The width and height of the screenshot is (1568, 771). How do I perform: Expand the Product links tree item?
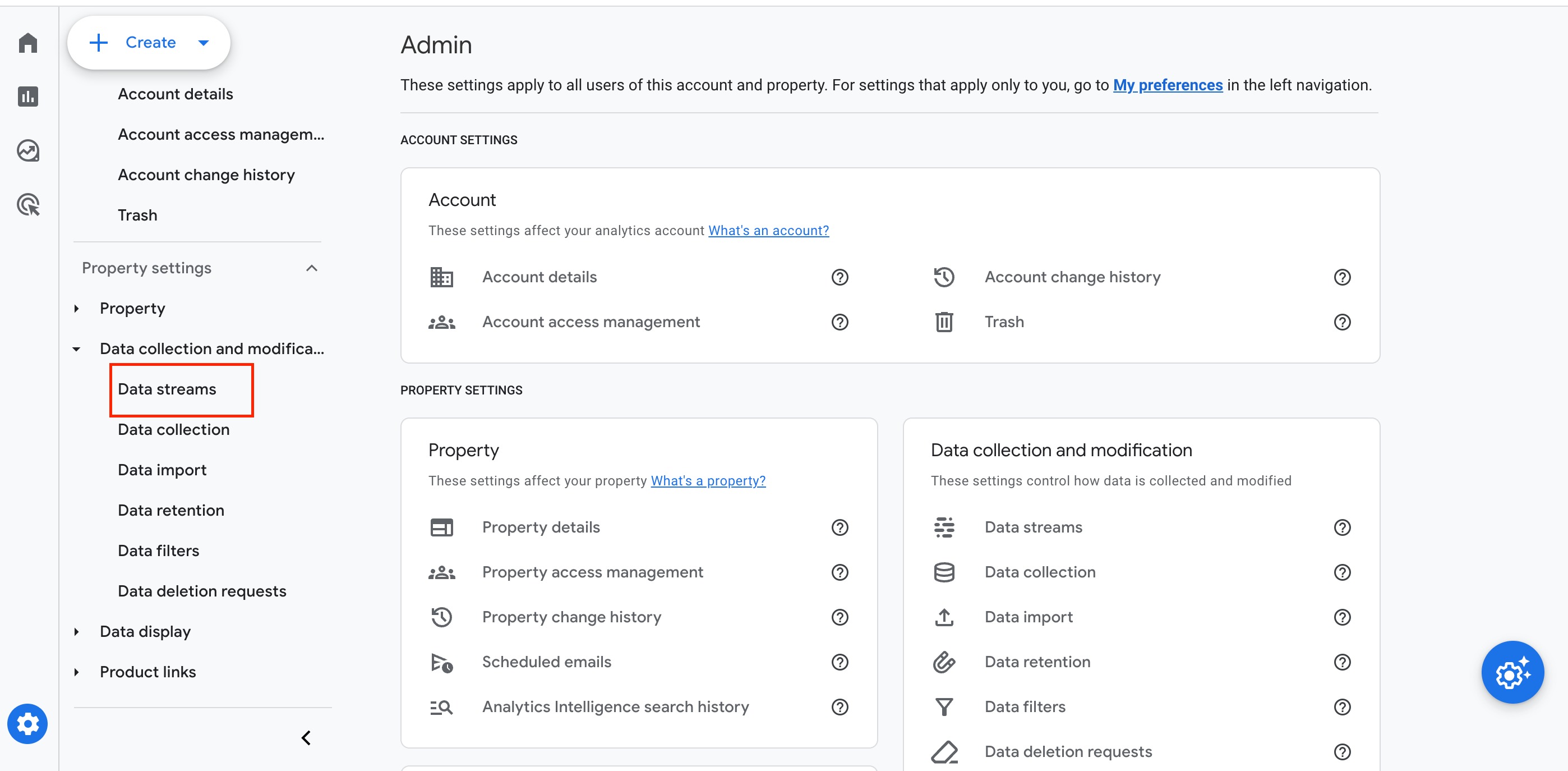[x=77, y=672]
